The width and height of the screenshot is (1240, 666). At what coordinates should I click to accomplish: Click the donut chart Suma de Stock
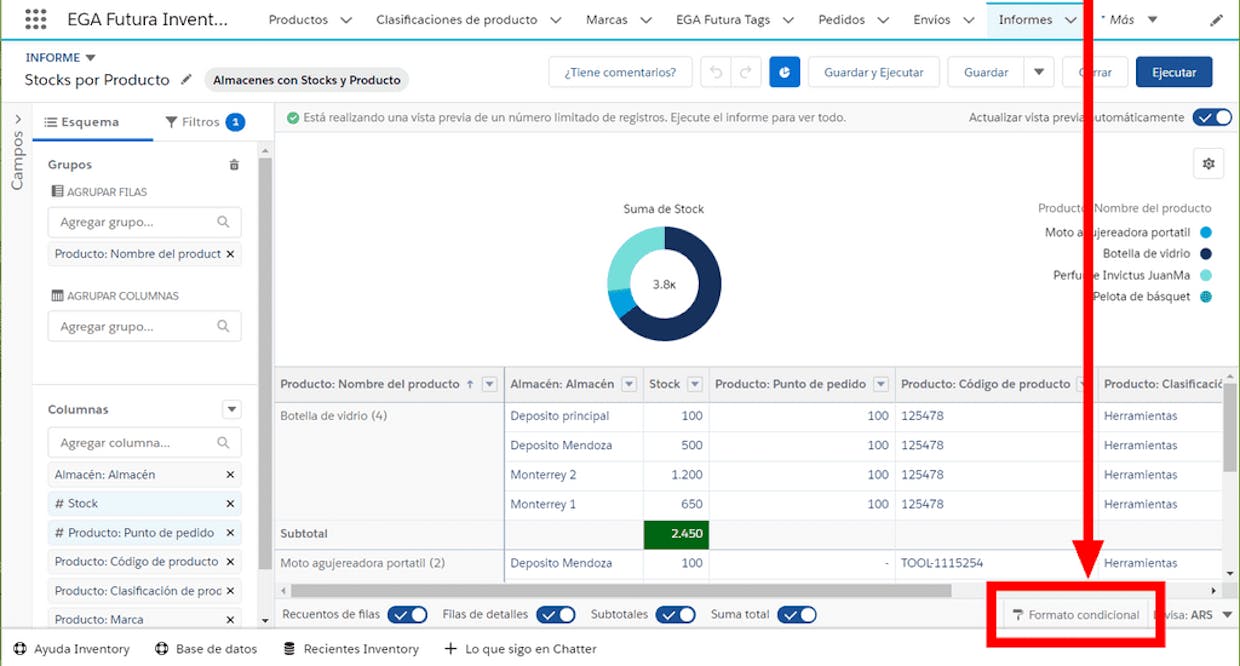(x=664, y=284)
